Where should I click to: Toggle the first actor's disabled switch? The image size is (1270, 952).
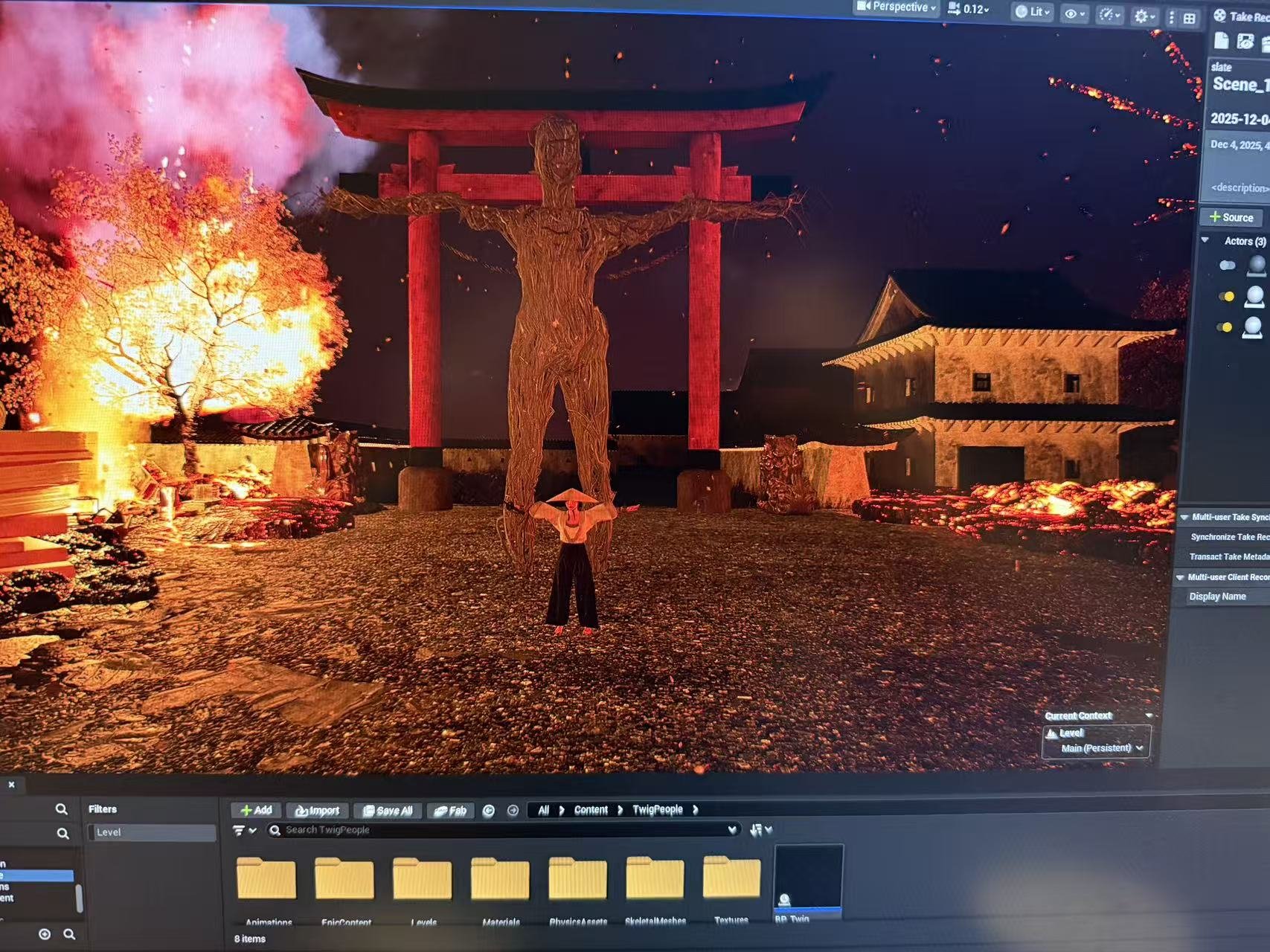[x=1227, y=266]
